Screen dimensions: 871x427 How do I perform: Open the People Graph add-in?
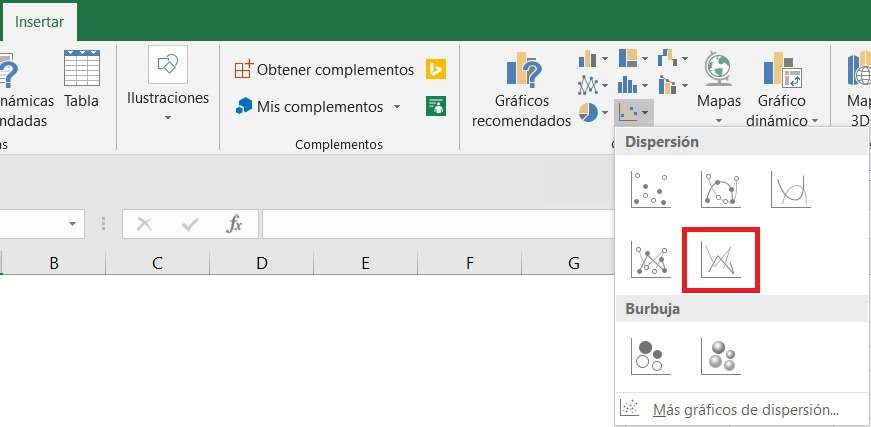tap(436, 105)
